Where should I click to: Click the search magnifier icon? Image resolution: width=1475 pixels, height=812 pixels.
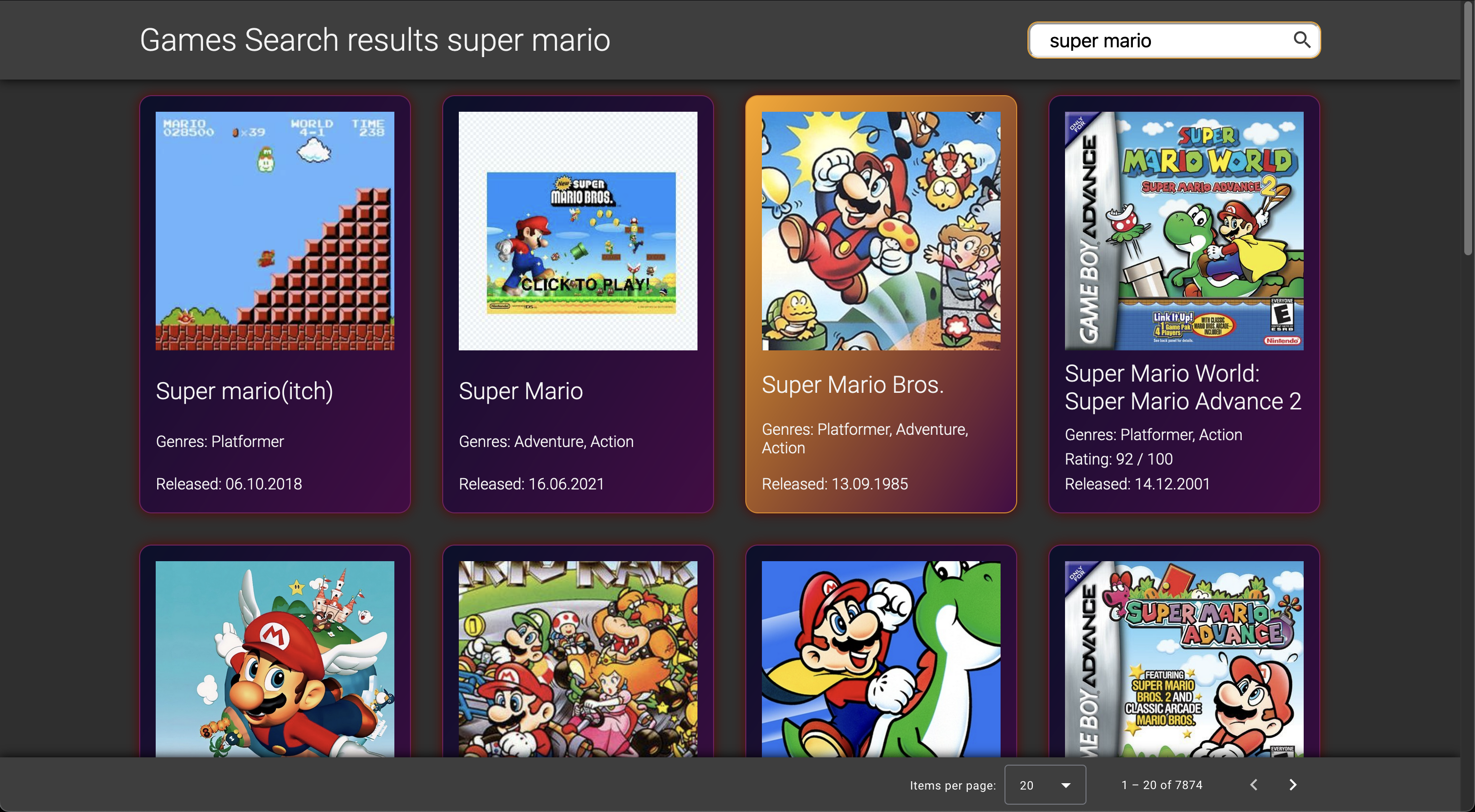pyautogui.click(x=1302, y=40)
